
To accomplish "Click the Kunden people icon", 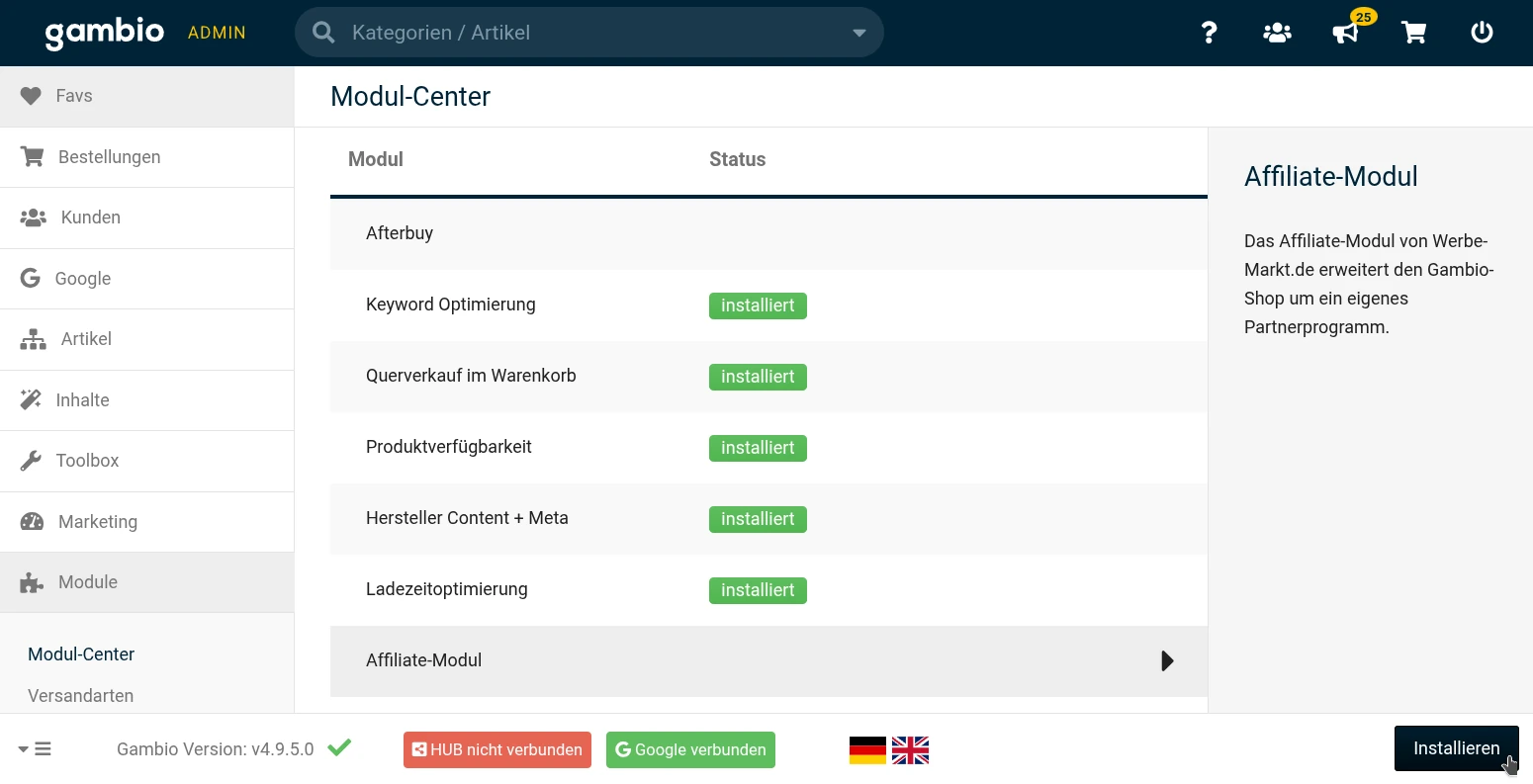I will click(33, 218).
